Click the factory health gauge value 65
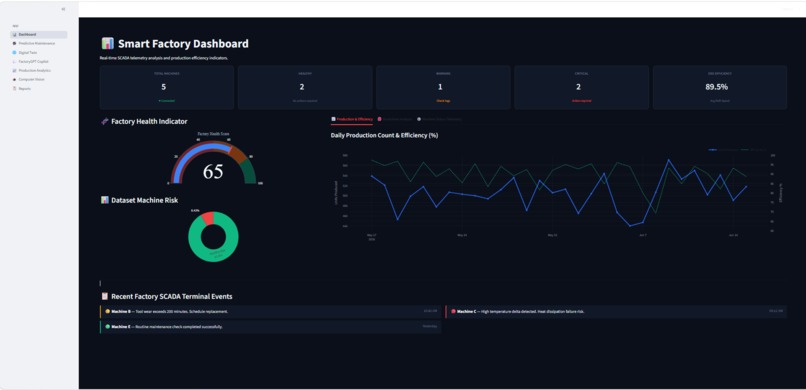 [213, 171]
